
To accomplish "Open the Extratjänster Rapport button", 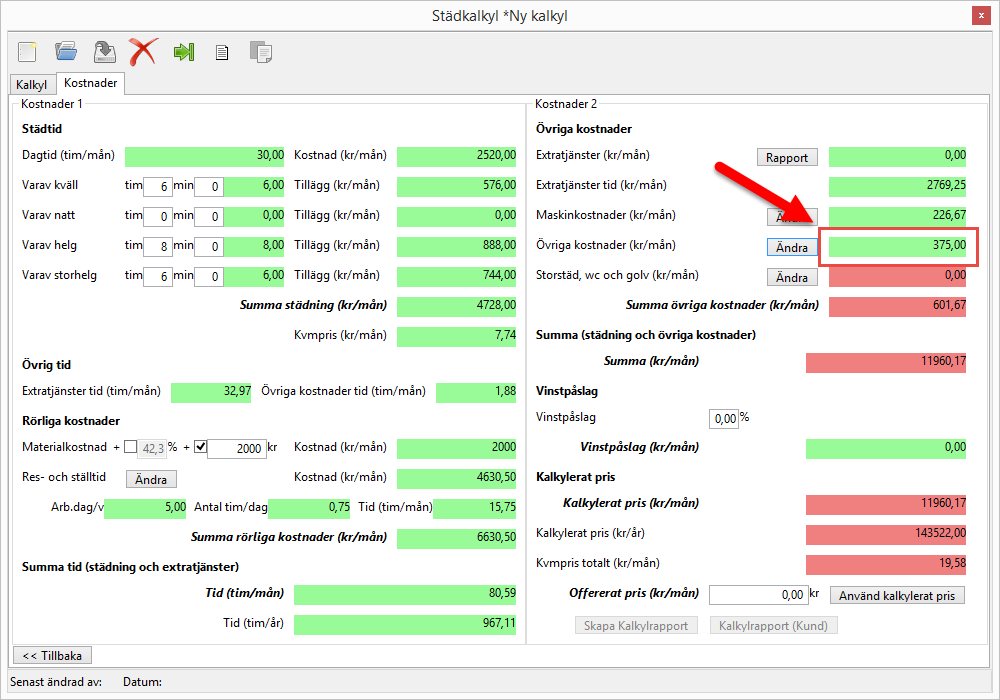I will 787,157.
